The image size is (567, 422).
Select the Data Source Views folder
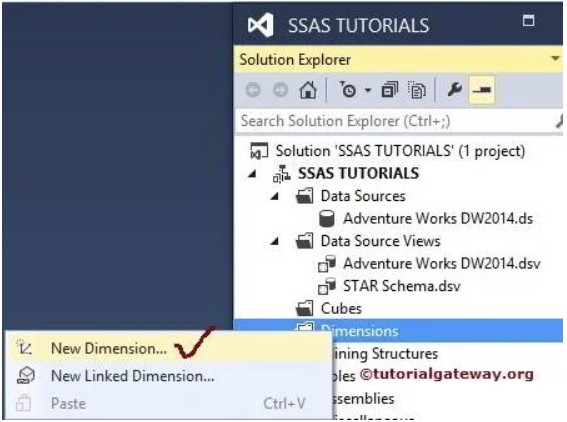tap(380, 241)
